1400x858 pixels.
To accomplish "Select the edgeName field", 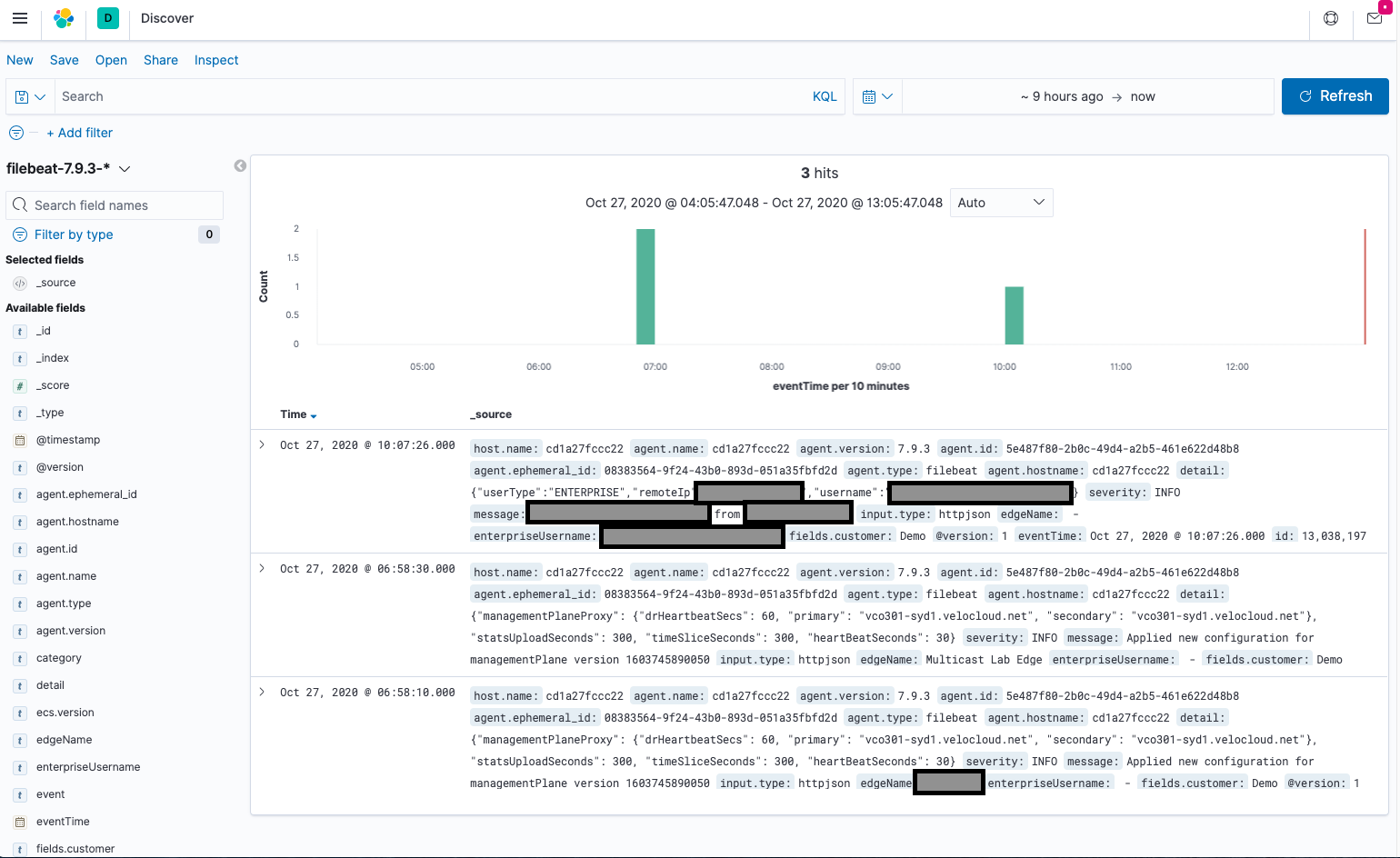I will point(64,740).
